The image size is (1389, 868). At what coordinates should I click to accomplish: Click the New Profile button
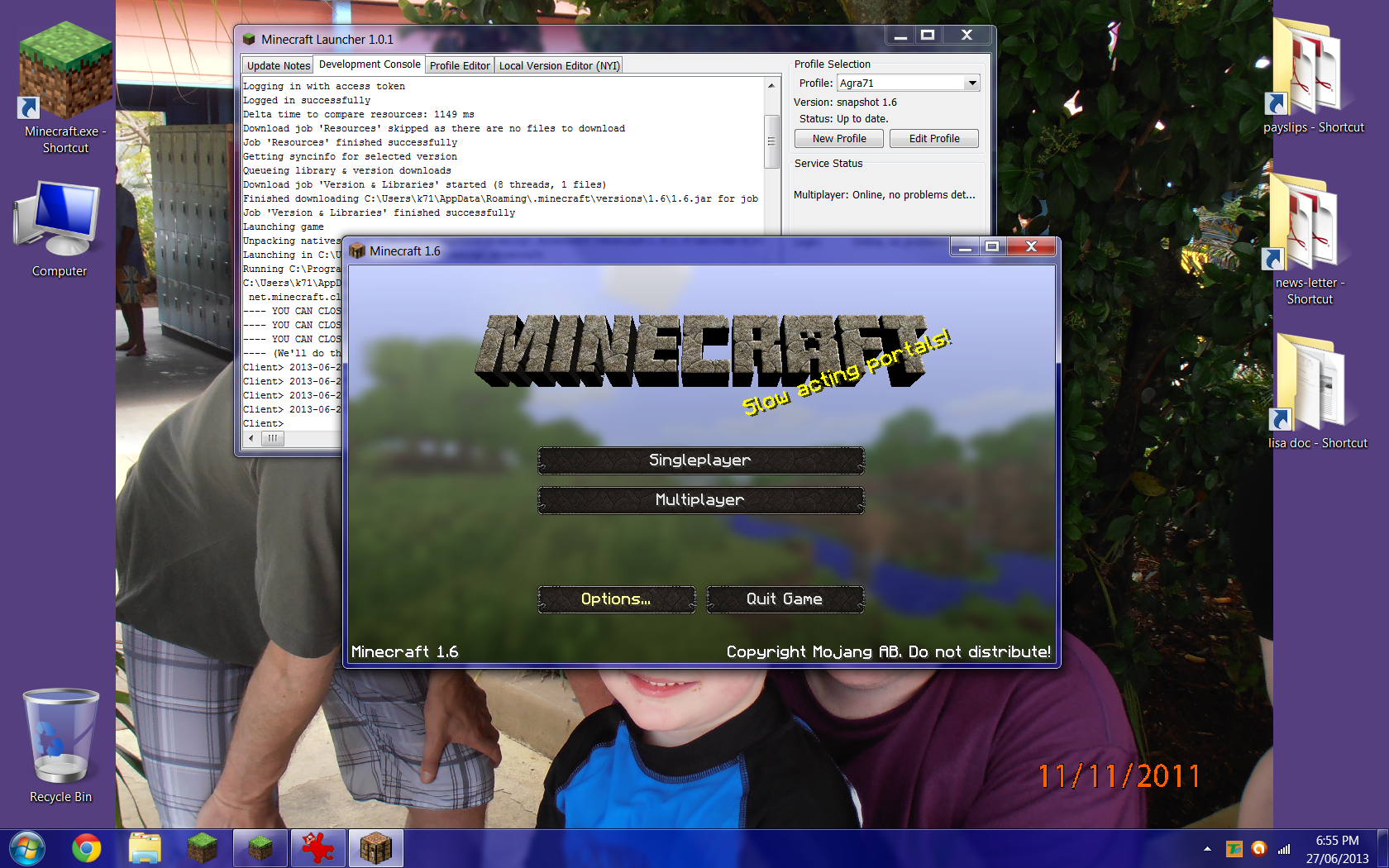pos(839,138)
